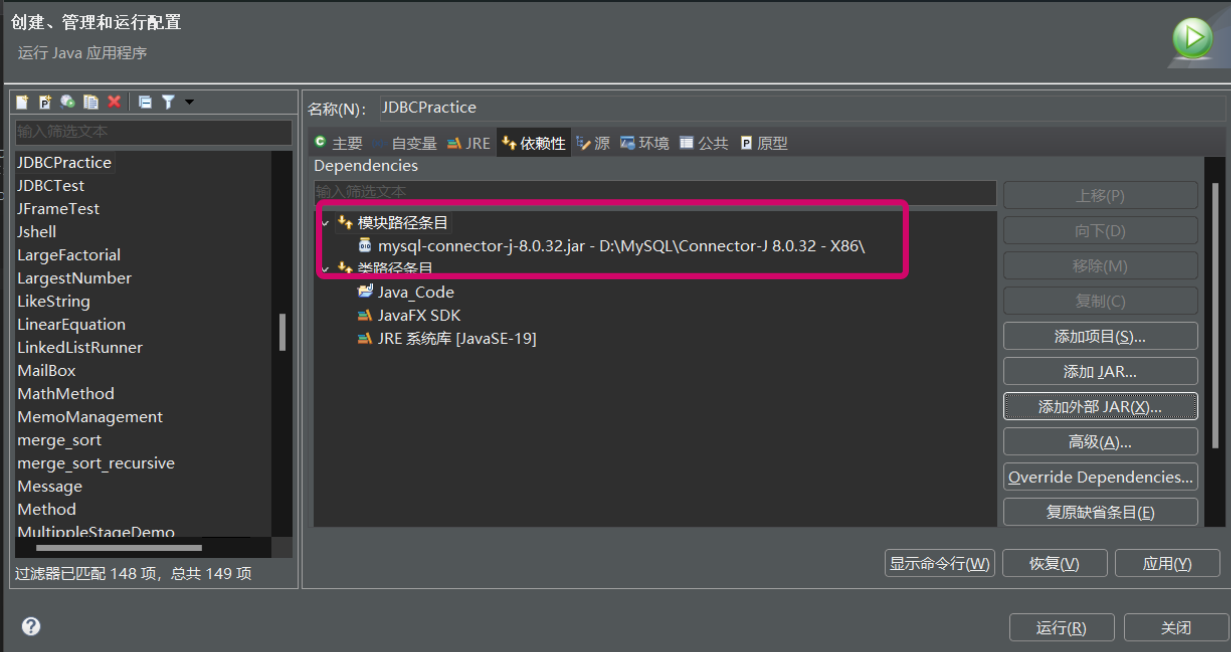Click the help question mark icon
Viewport: 1231px width, 652px height.
(30, 626)
